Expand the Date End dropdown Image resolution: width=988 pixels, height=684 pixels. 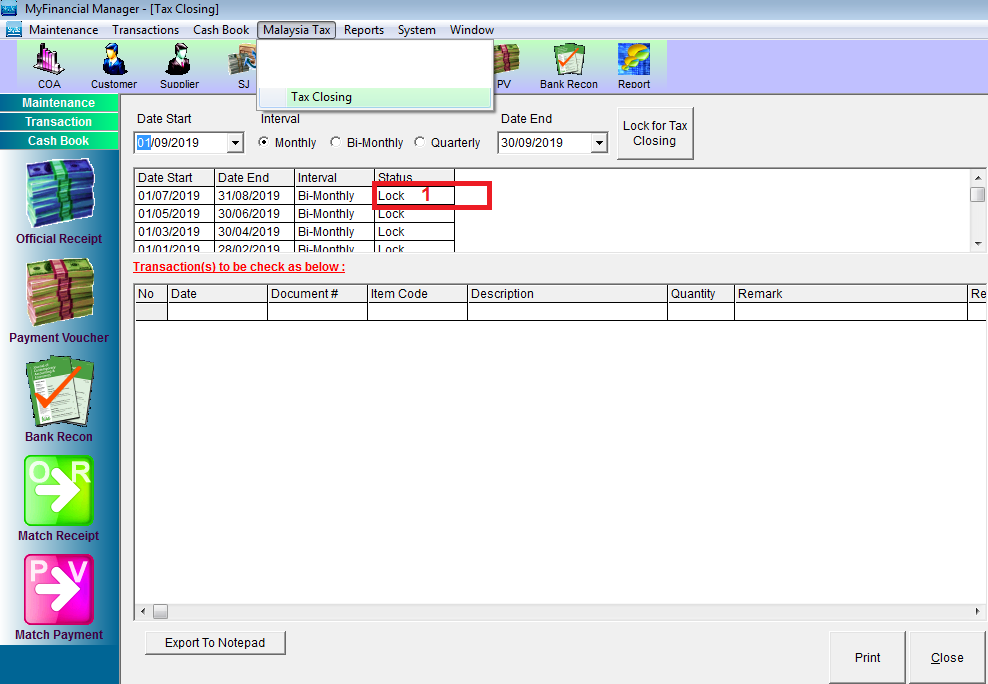(x=599, y=143)
